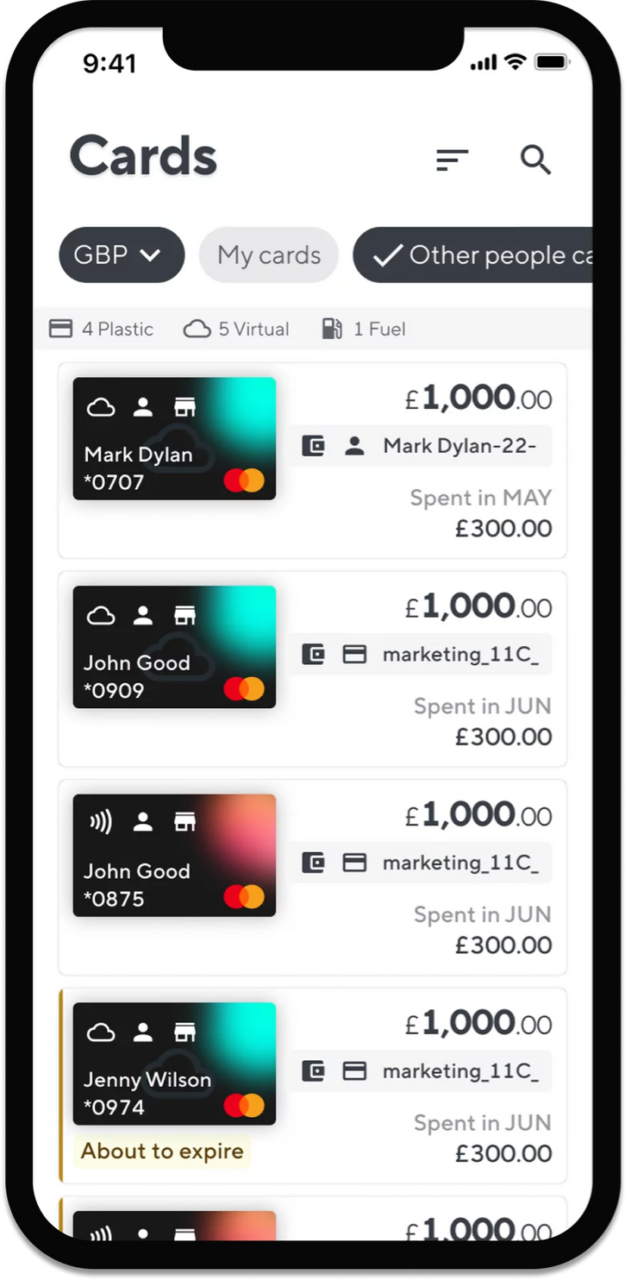Click the cloud icon for virtual cards filter
The image size is (625, 1280).
pos(196,328)
